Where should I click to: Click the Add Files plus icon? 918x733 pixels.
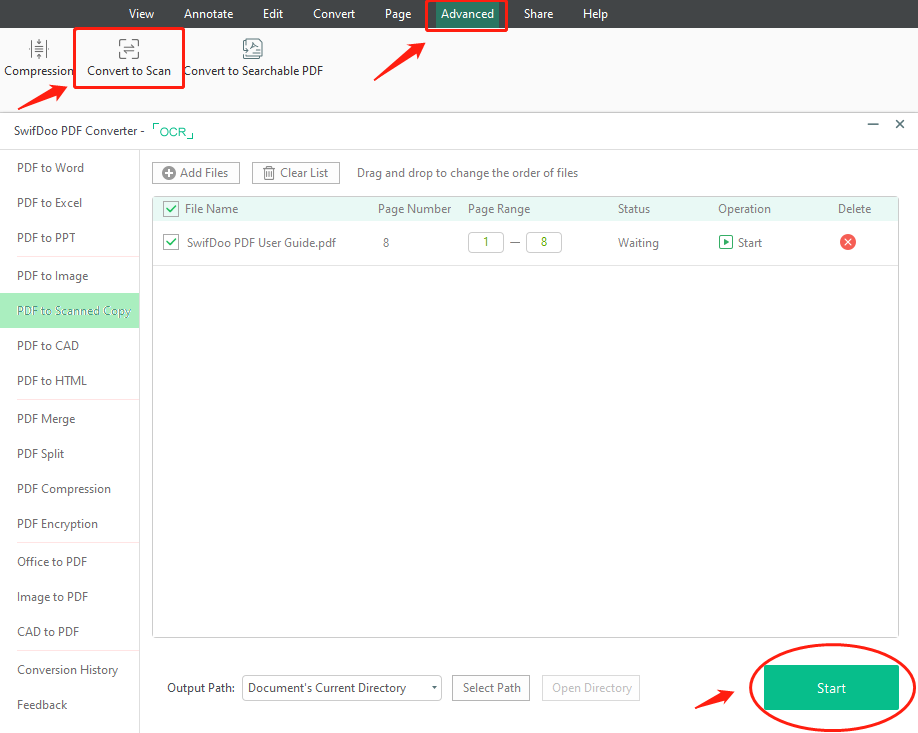[x=169, y=173]
